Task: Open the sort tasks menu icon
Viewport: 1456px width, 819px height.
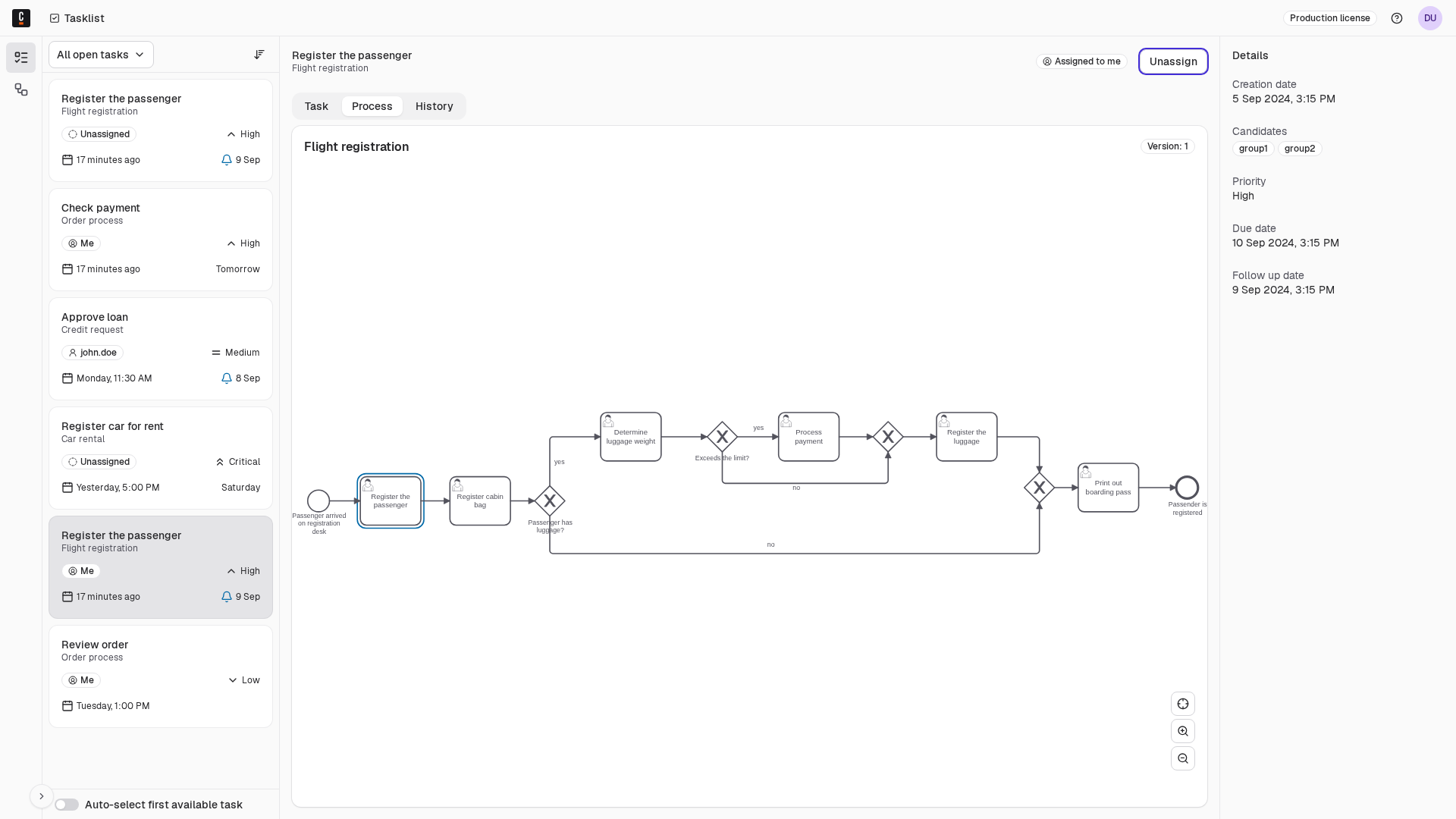Action: tap(259, 55)
